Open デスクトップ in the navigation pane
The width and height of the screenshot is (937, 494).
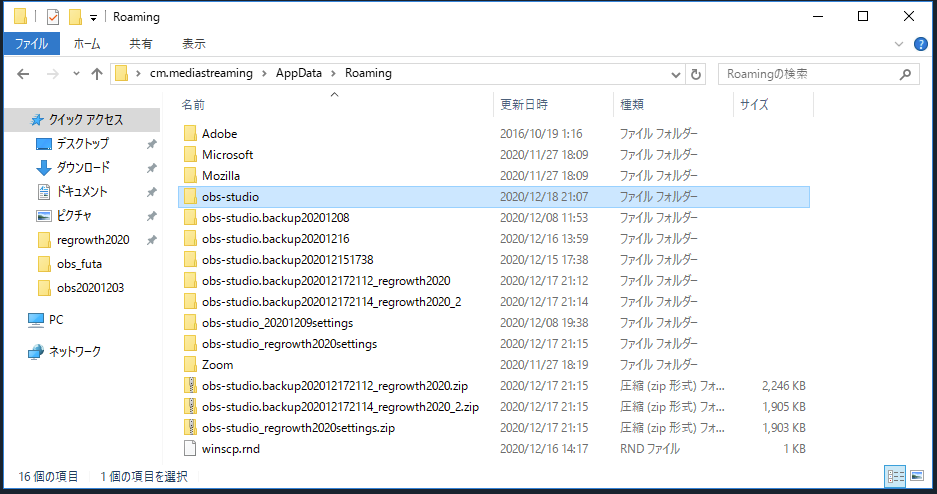coord(82,143)
